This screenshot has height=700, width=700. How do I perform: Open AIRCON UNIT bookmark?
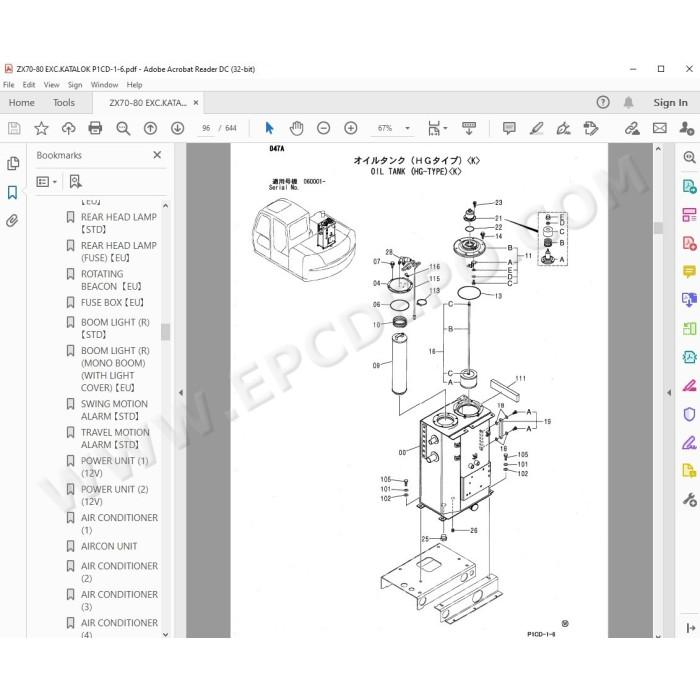(109, 546)
